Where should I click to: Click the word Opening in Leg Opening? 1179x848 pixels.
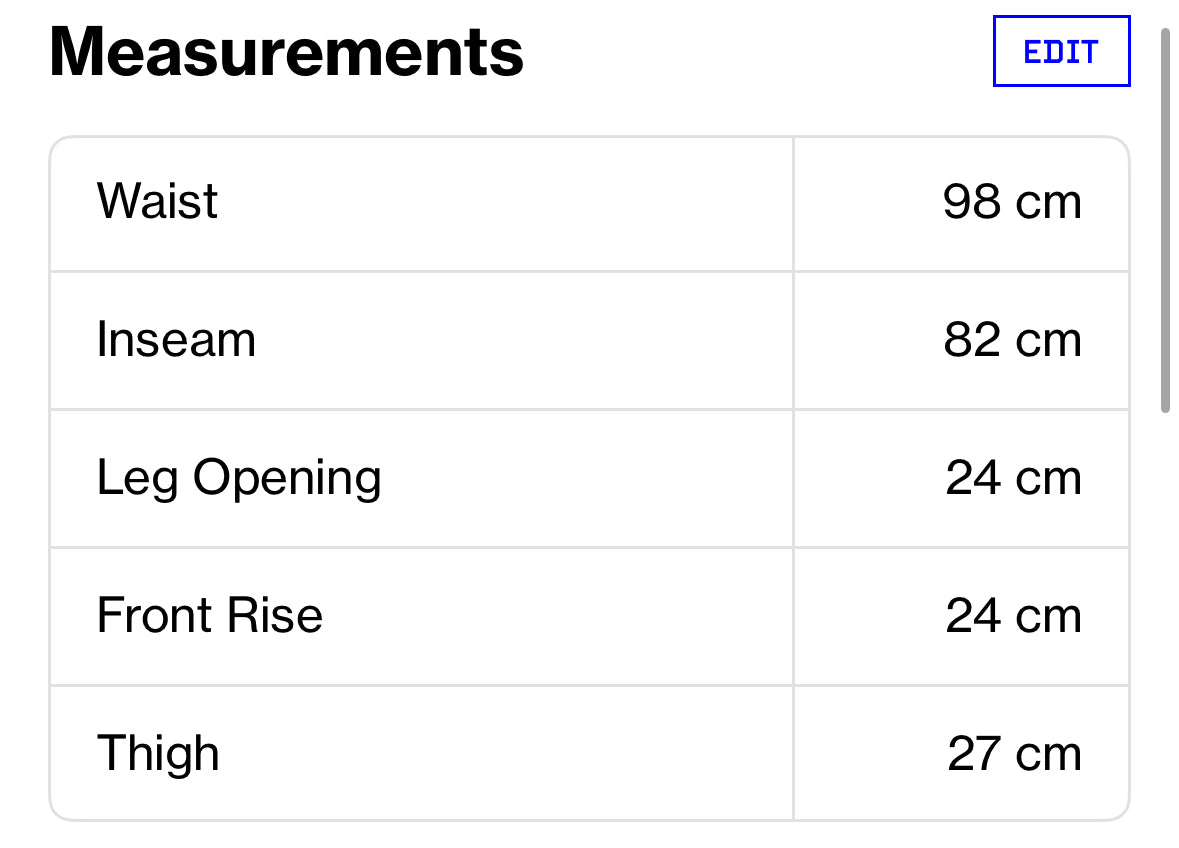[287, 479]
